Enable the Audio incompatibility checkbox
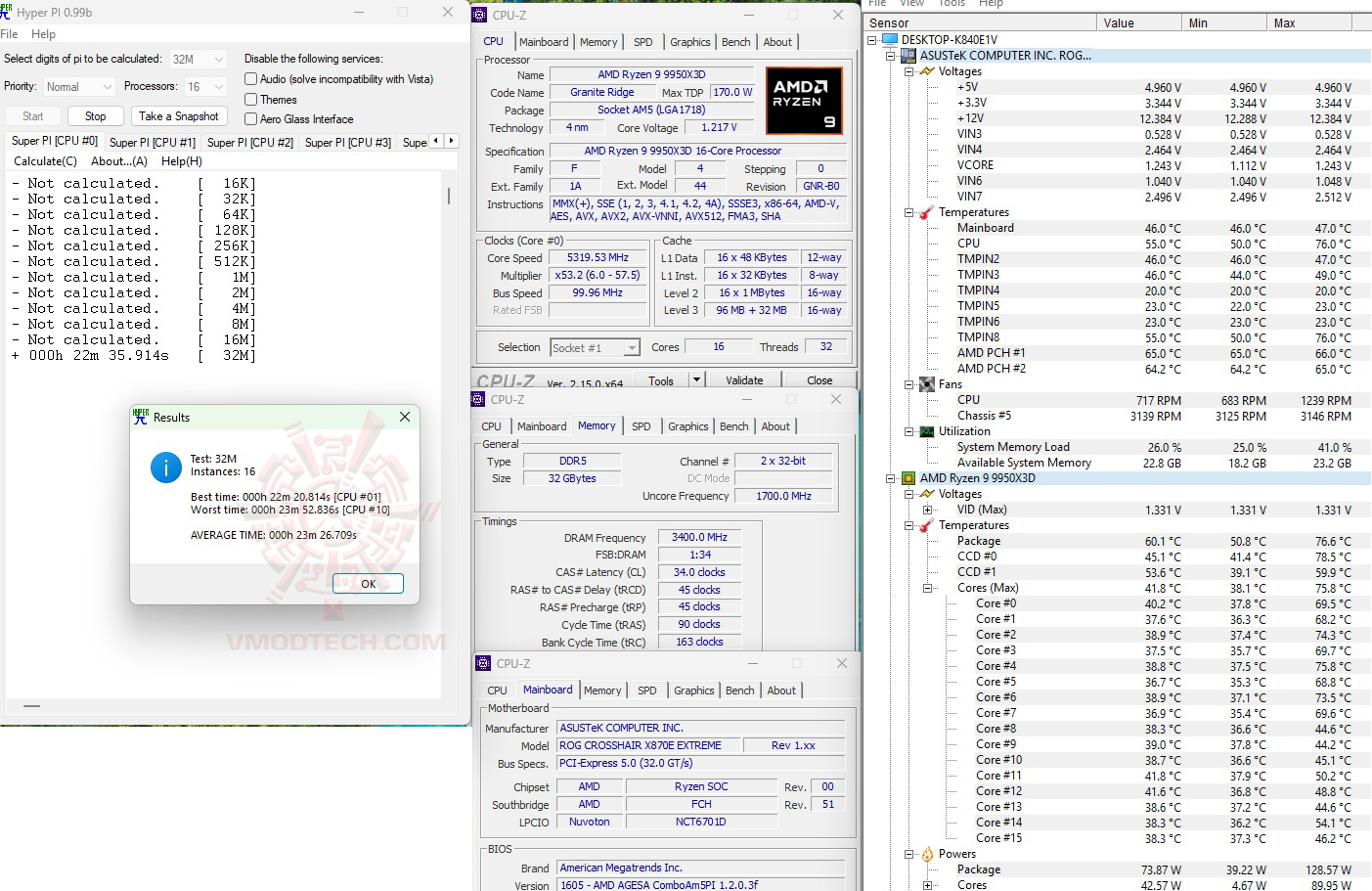The width and height of the screenshot is (1372, 891). click(x=251, y=79)
